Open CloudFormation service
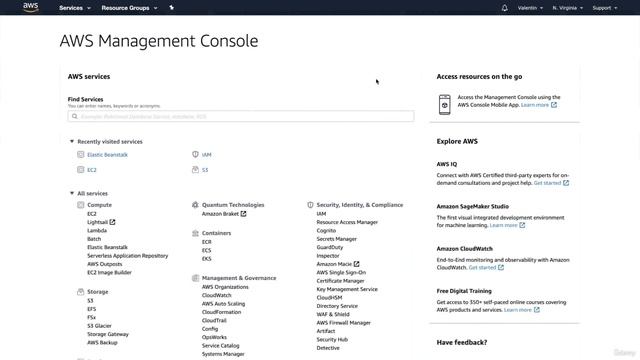This screenshot has width=640, height=360. click(221, 312)
